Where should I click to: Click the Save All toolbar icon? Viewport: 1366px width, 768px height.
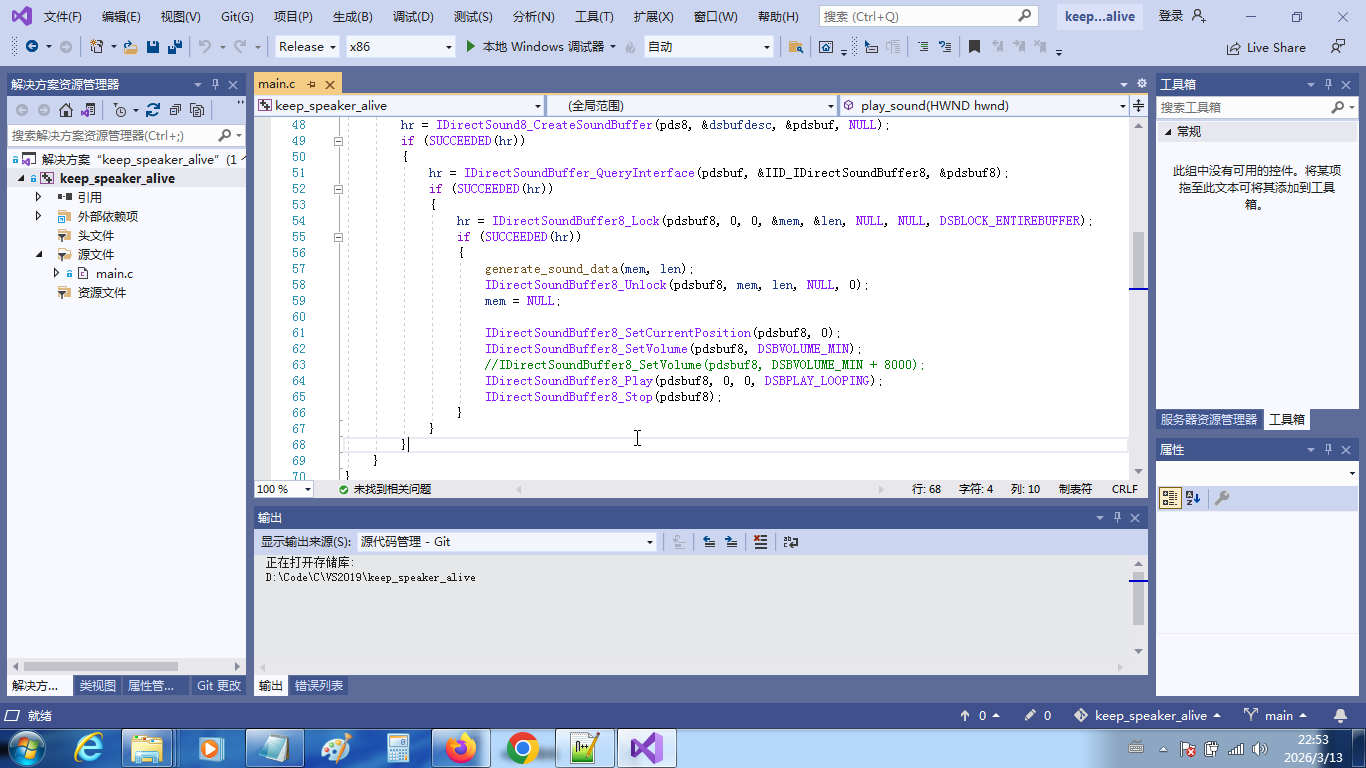(x=175, y=47)
